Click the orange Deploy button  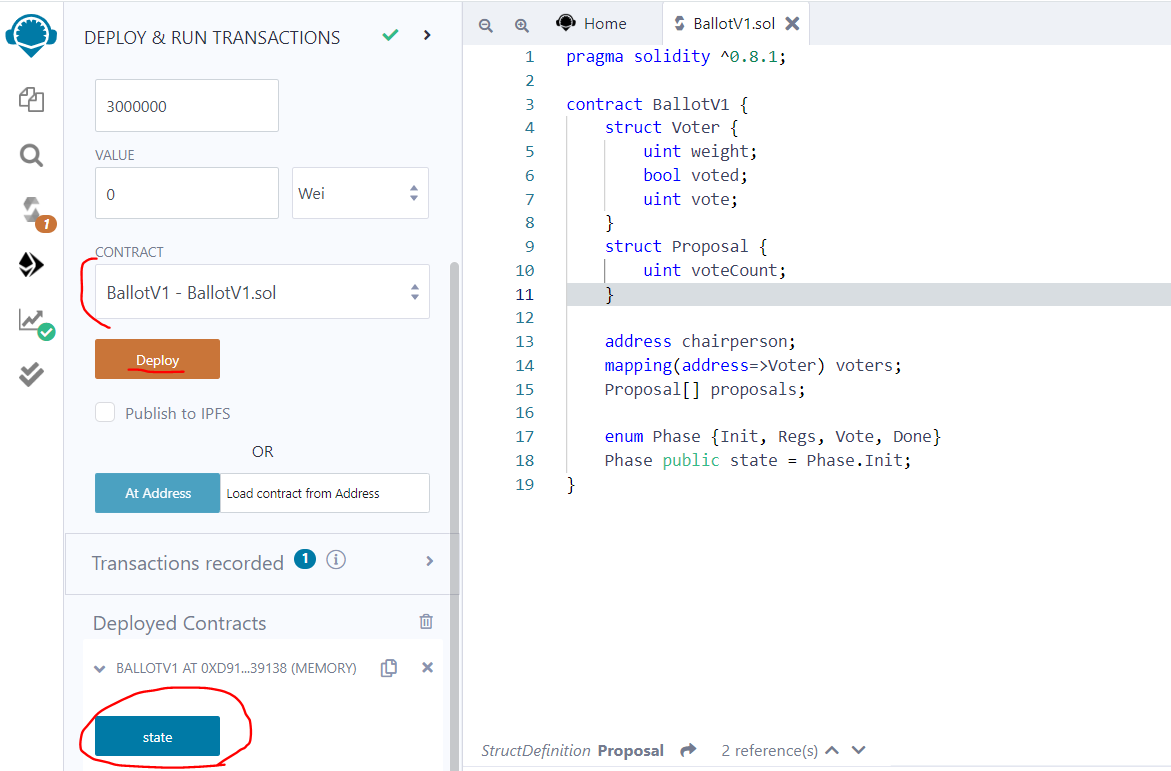coord(158,359)
